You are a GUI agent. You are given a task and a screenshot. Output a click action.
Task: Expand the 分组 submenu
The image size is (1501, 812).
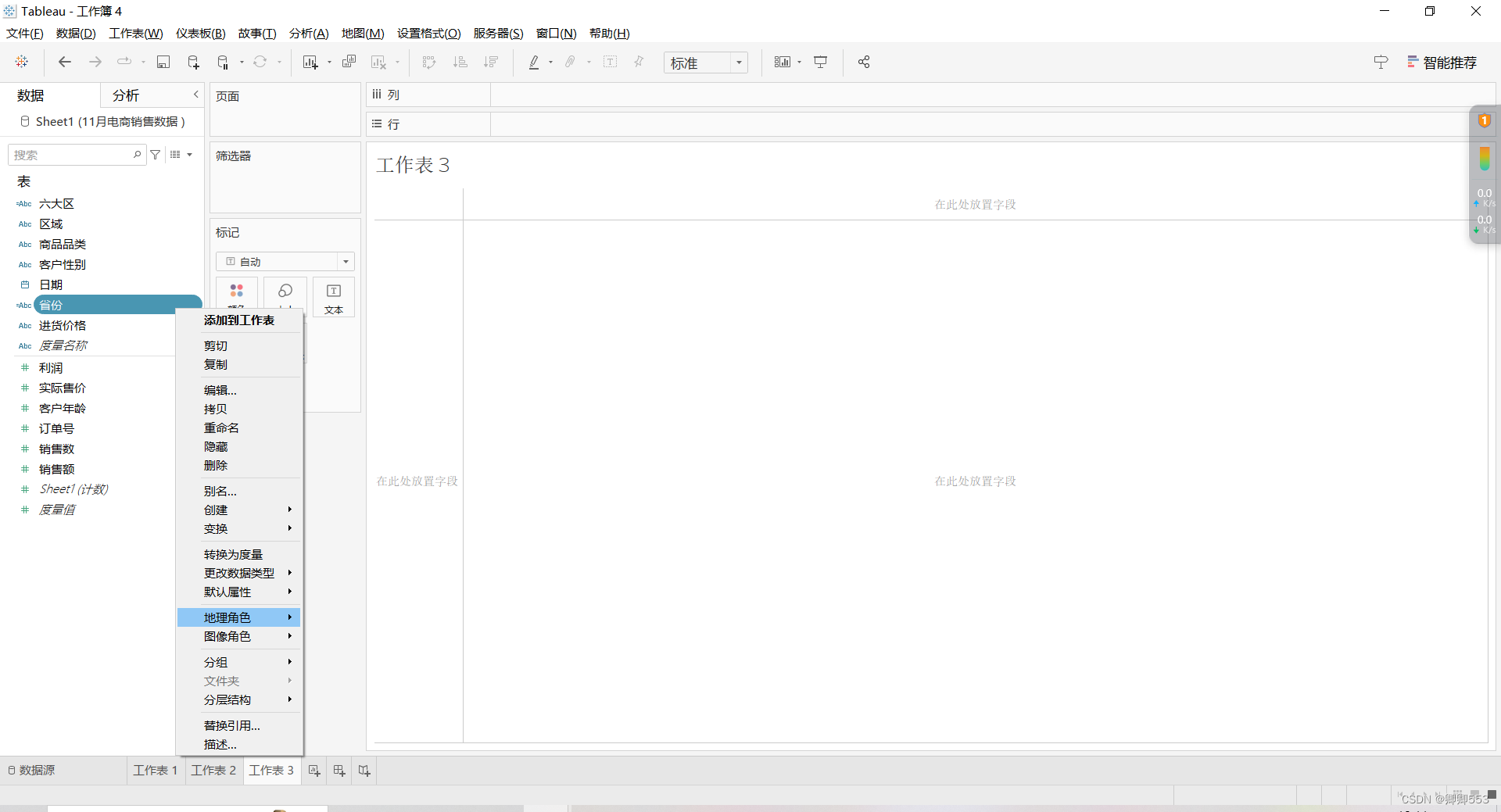pyautogui.click(x=239, y=662)
